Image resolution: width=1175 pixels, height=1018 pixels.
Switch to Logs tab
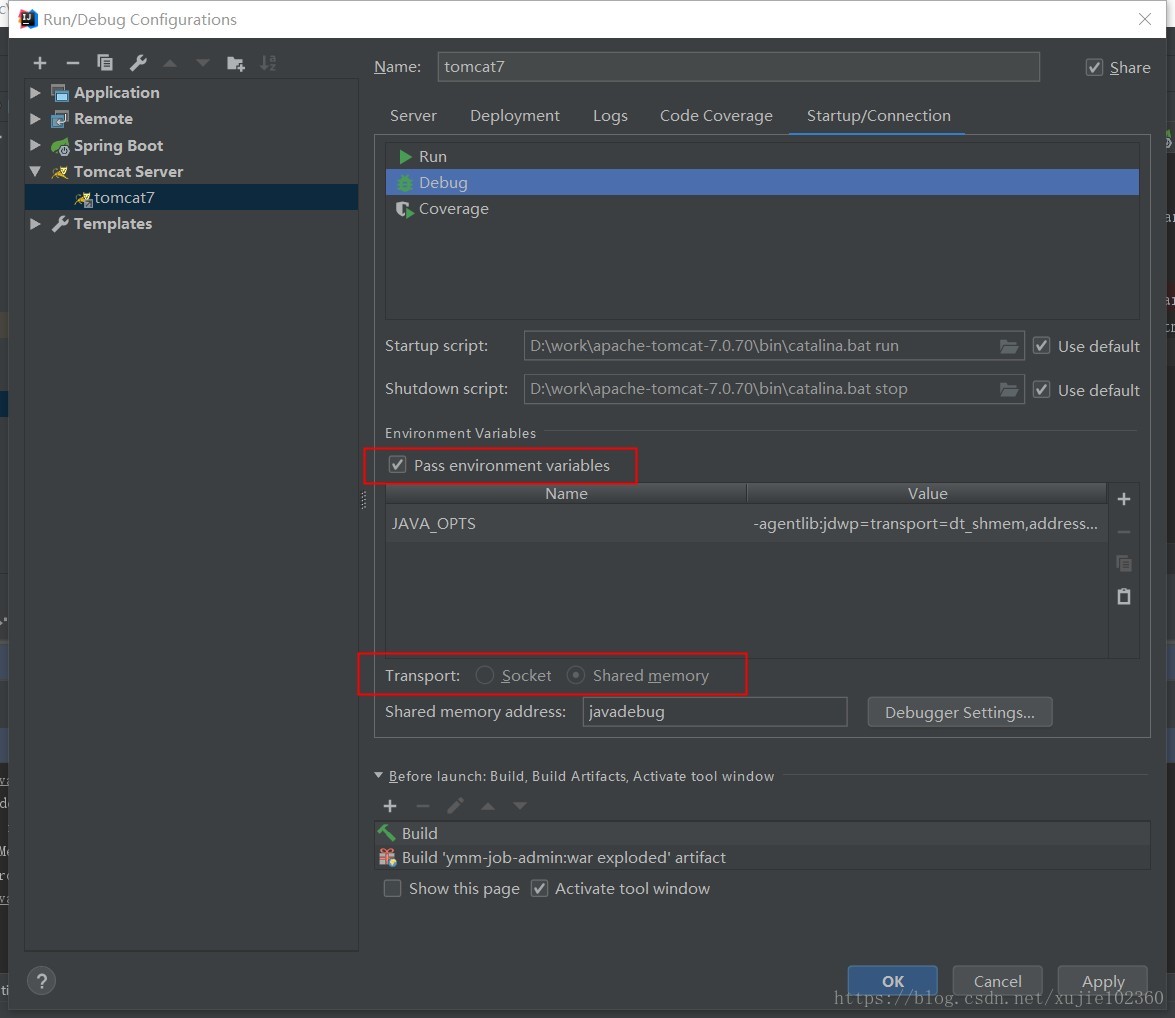[x=610, y=115]
